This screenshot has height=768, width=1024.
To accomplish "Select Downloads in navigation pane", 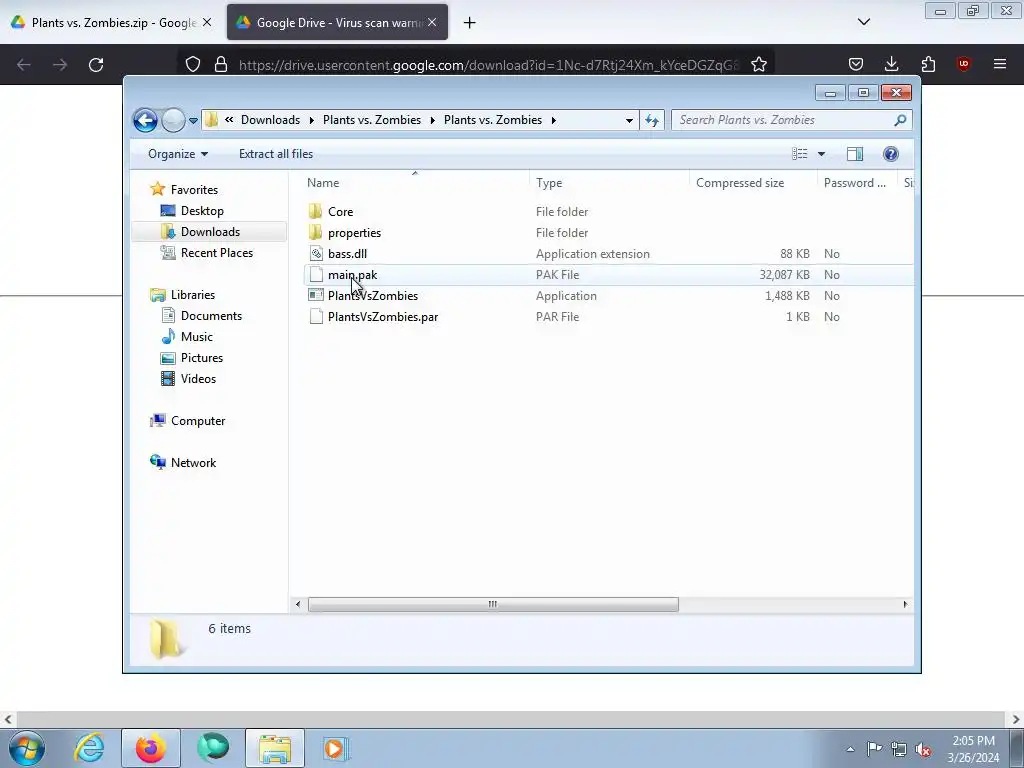I will [x=210, y=232].
